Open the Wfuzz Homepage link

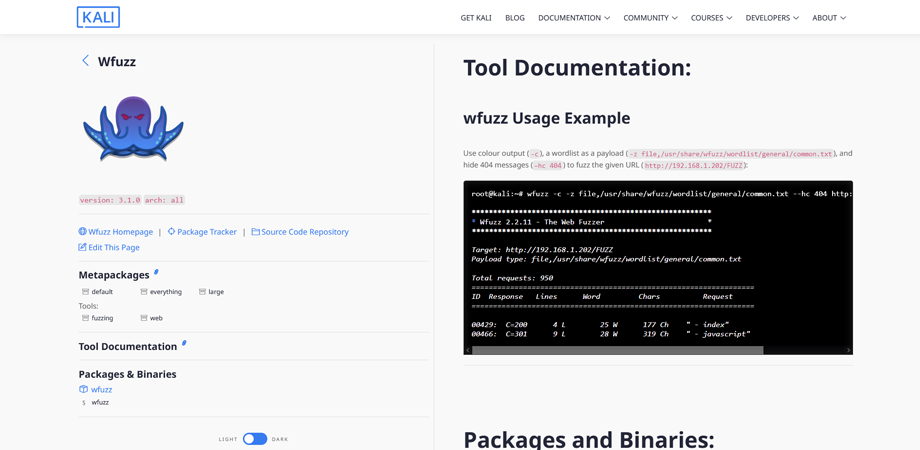coord(120,232)
